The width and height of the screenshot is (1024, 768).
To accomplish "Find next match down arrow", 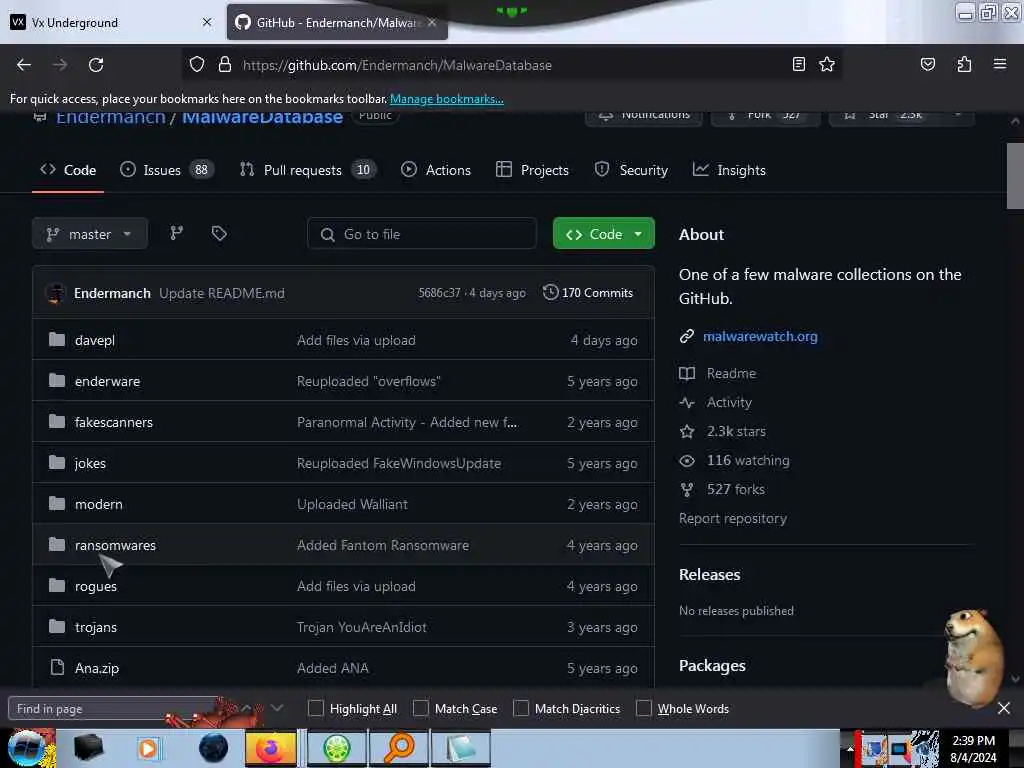I will [x=277, y=708].
